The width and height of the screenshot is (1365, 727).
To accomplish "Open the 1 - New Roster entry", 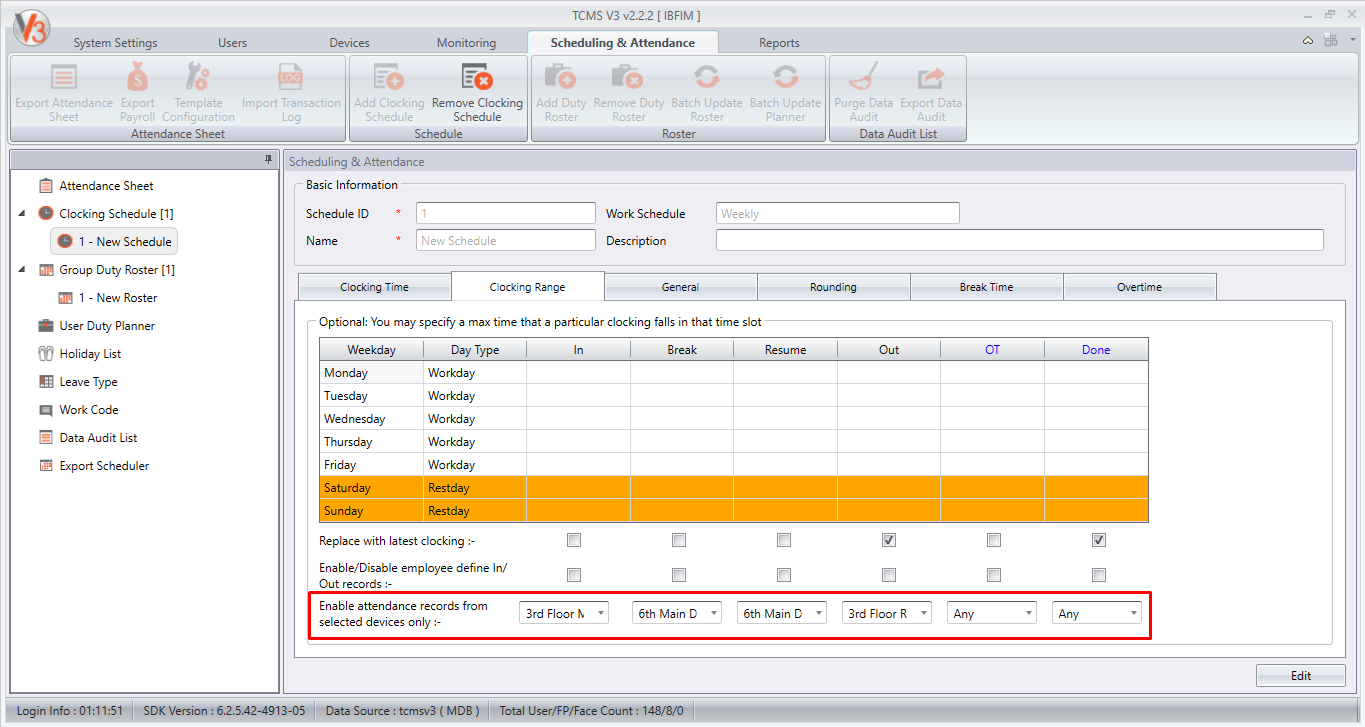I will point(118,298).
